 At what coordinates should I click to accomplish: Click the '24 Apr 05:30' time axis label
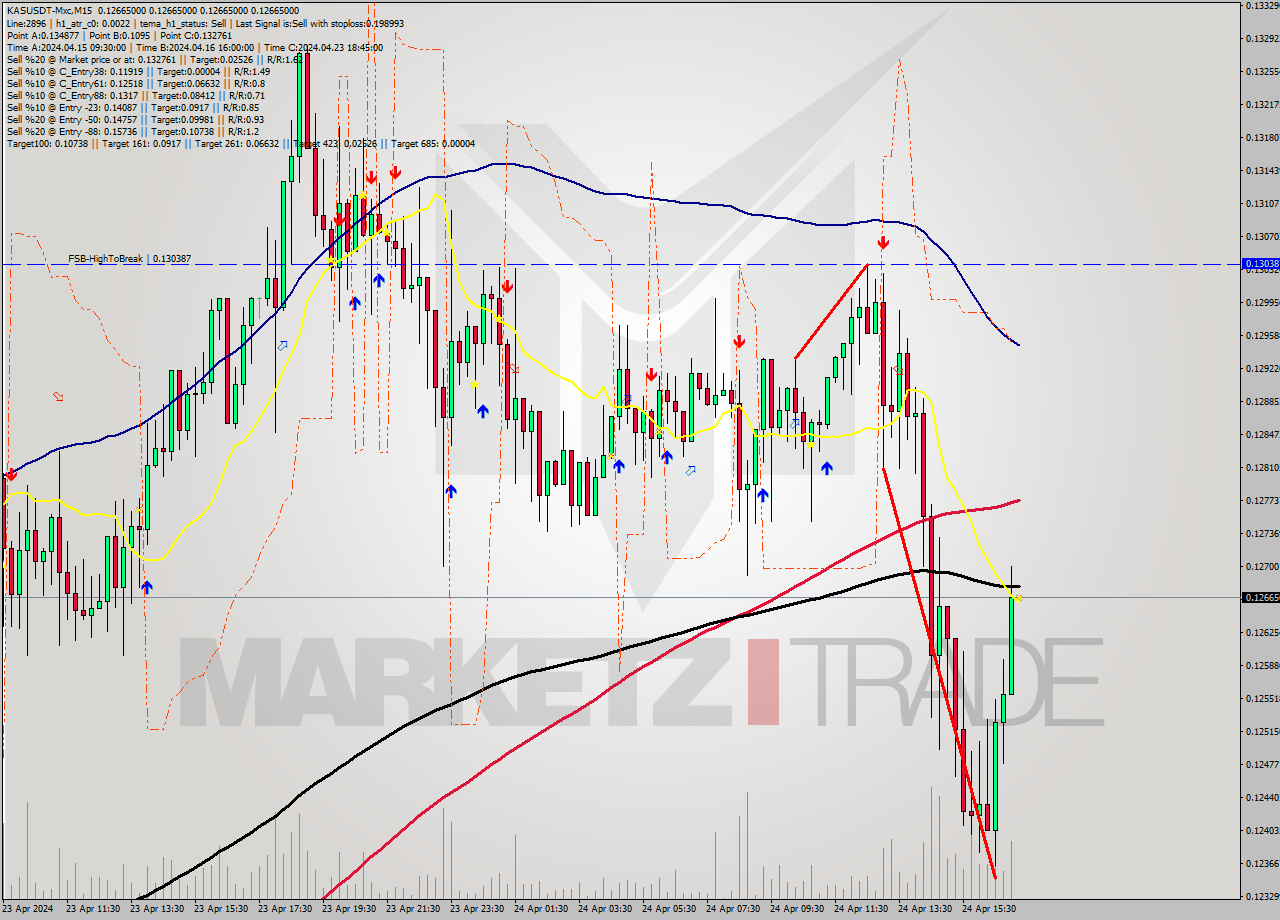(x=669, y=909)
